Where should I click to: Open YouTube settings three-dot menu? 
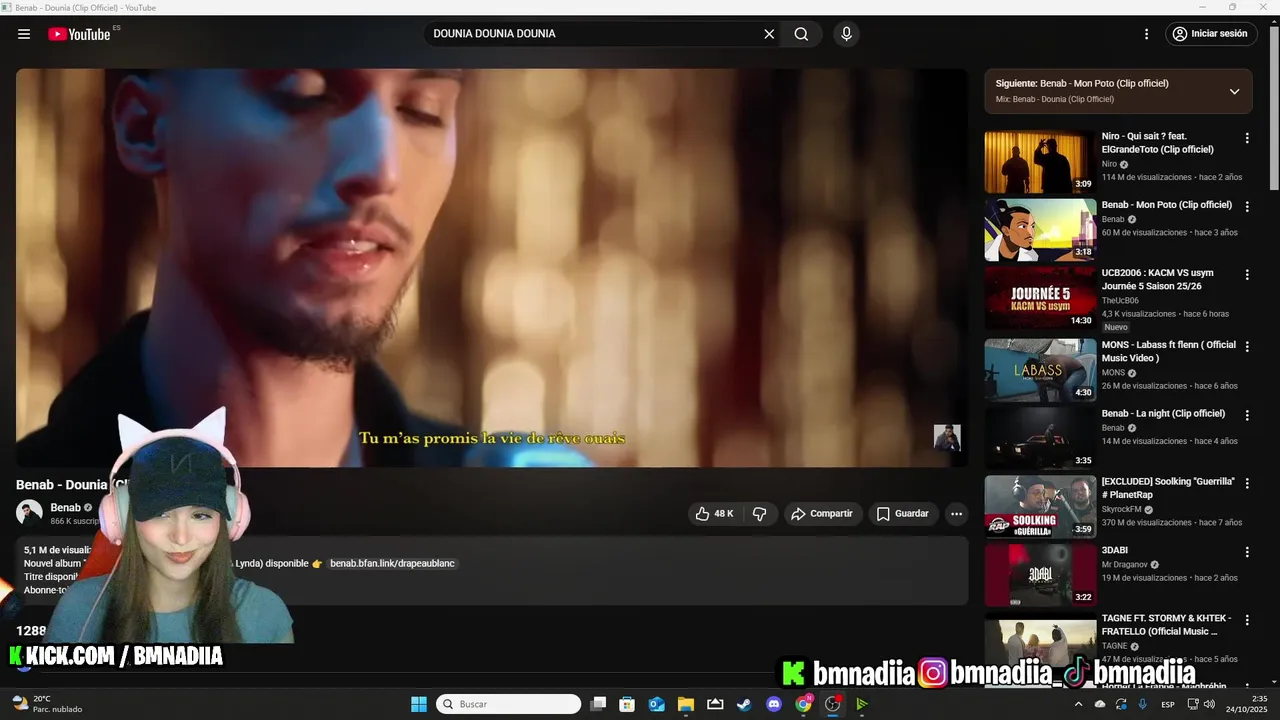tap(1147, 34)
